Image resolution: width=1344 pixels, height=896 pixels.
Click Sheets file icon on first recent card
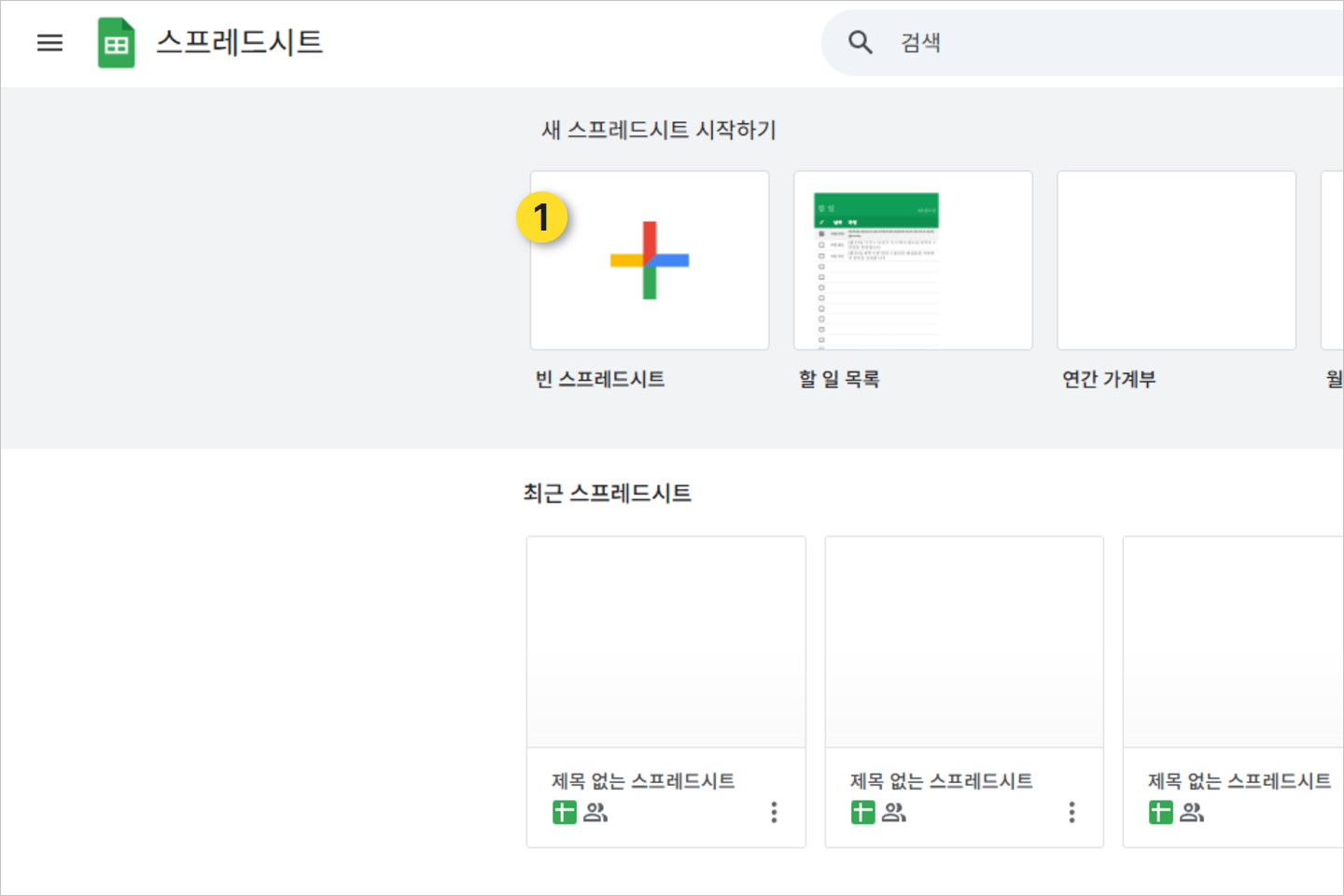click(565, 813)
